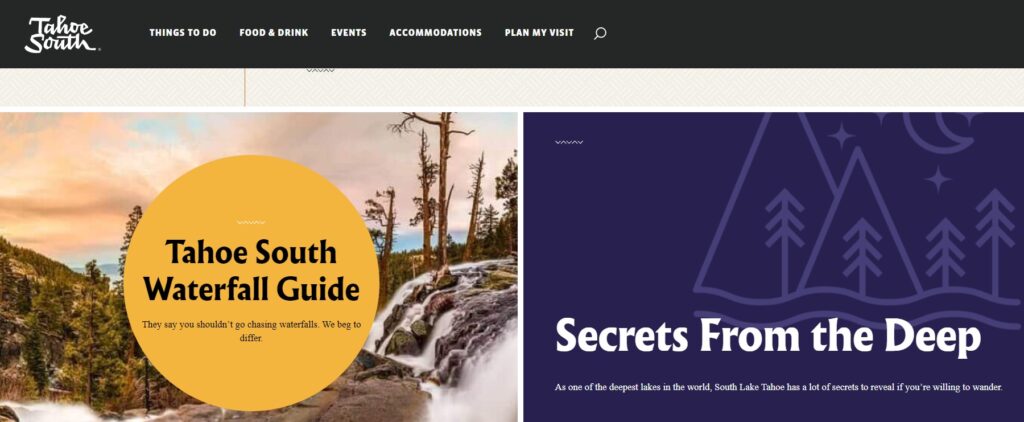Open the Secrets From the Deep article
Viewport: 1024px width, 422px height.
768,335
